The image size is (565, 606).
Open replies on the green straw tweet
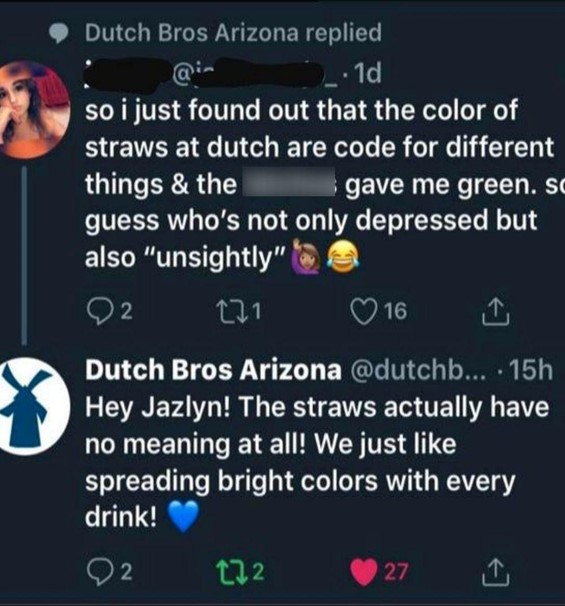(110, 312)
